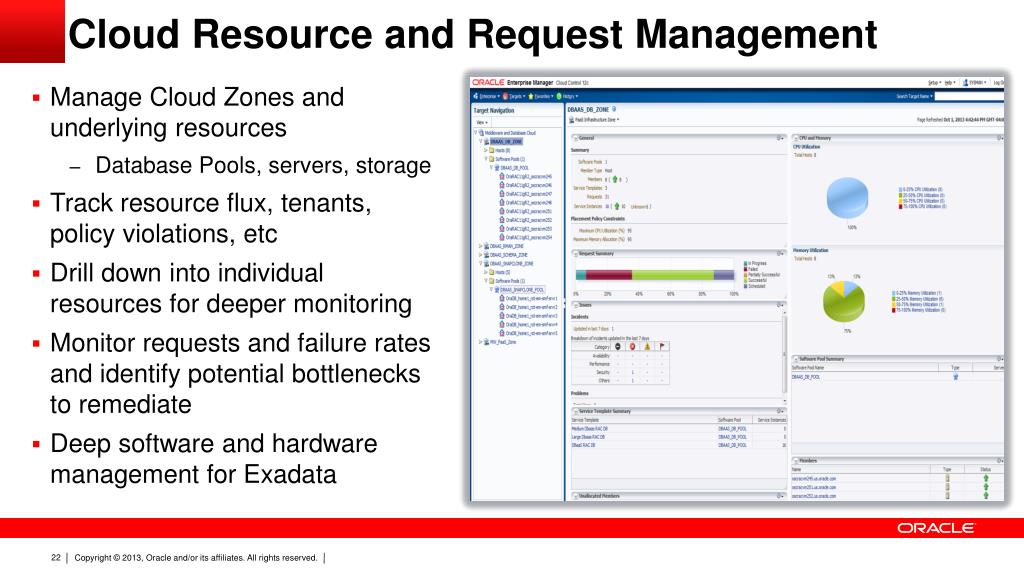The width and height of the screenshot is (1024, 576).
Task: Click the green Successful segment of request bar
Action: point(673,275)
